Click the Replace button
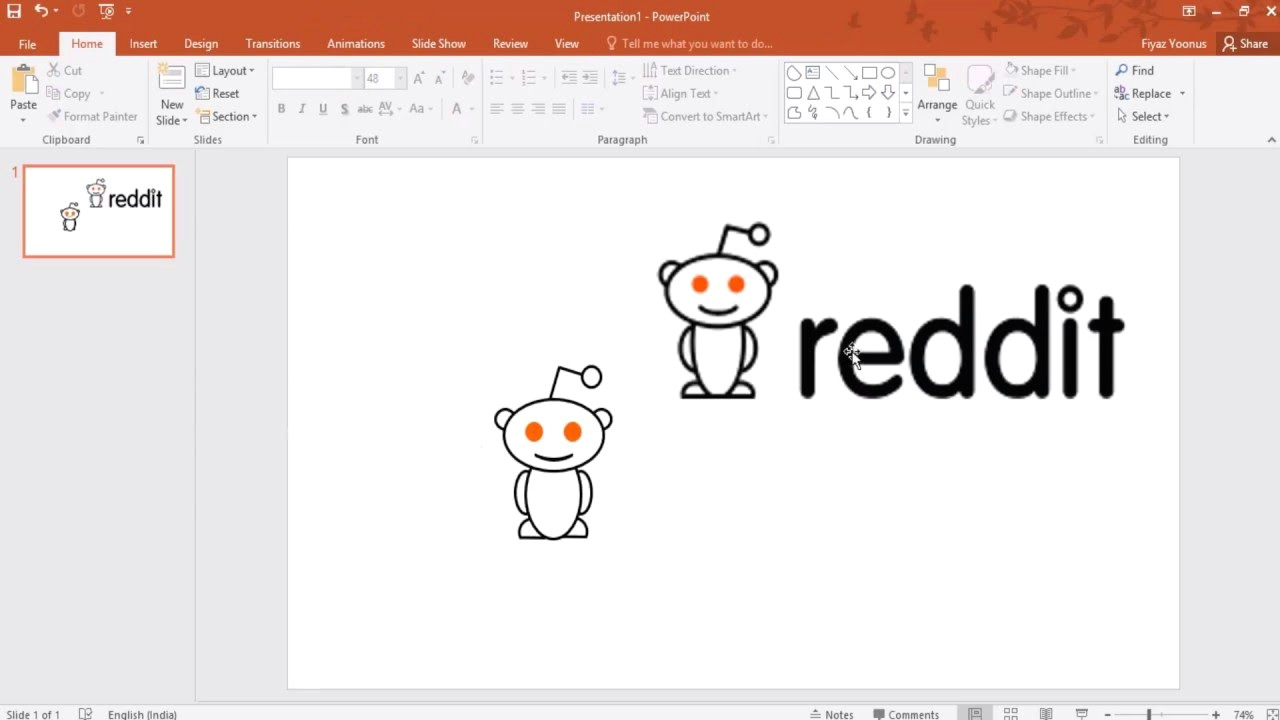1280x720 pixels. click(x=1150, y=93)
